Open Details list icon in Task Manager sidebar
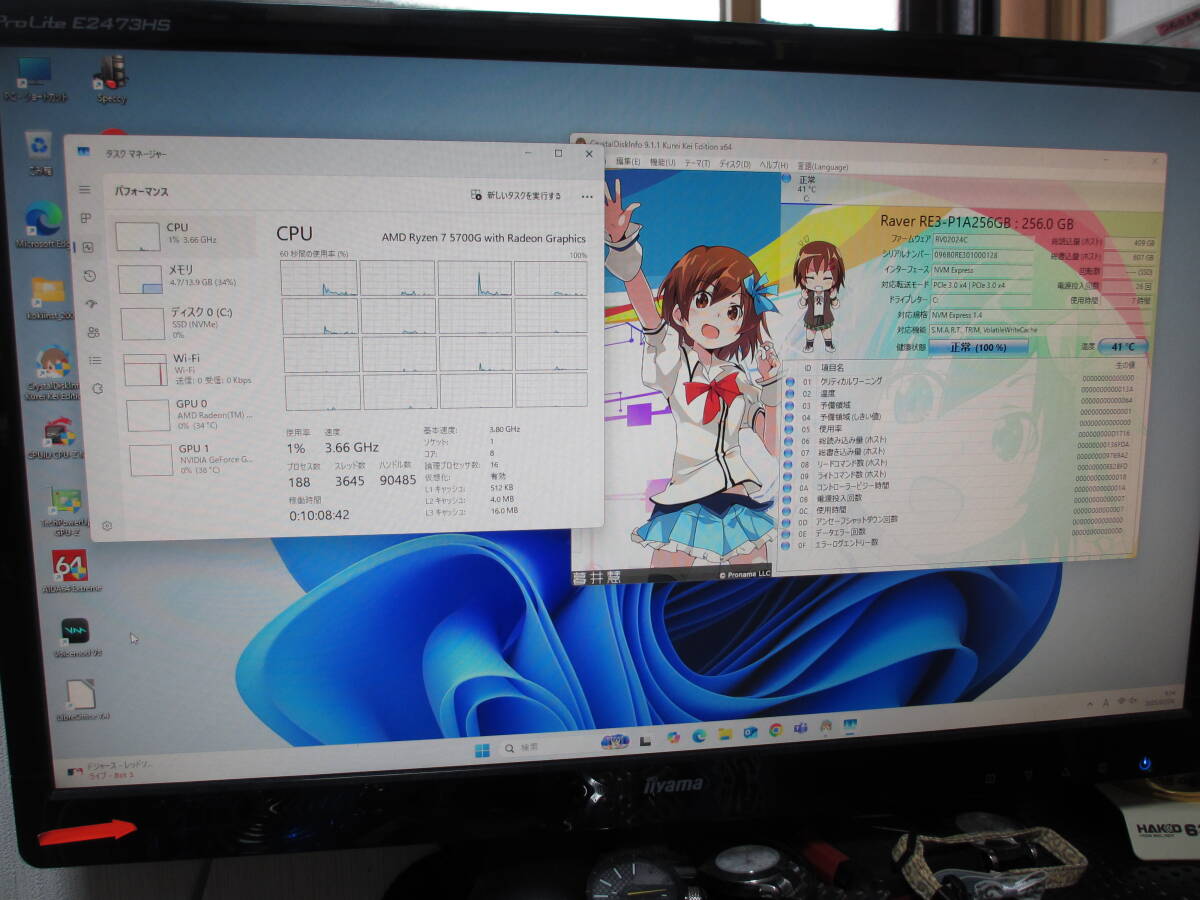This screenshot has height=900, width=1200. pyautogui.click(x=96, y=360)
